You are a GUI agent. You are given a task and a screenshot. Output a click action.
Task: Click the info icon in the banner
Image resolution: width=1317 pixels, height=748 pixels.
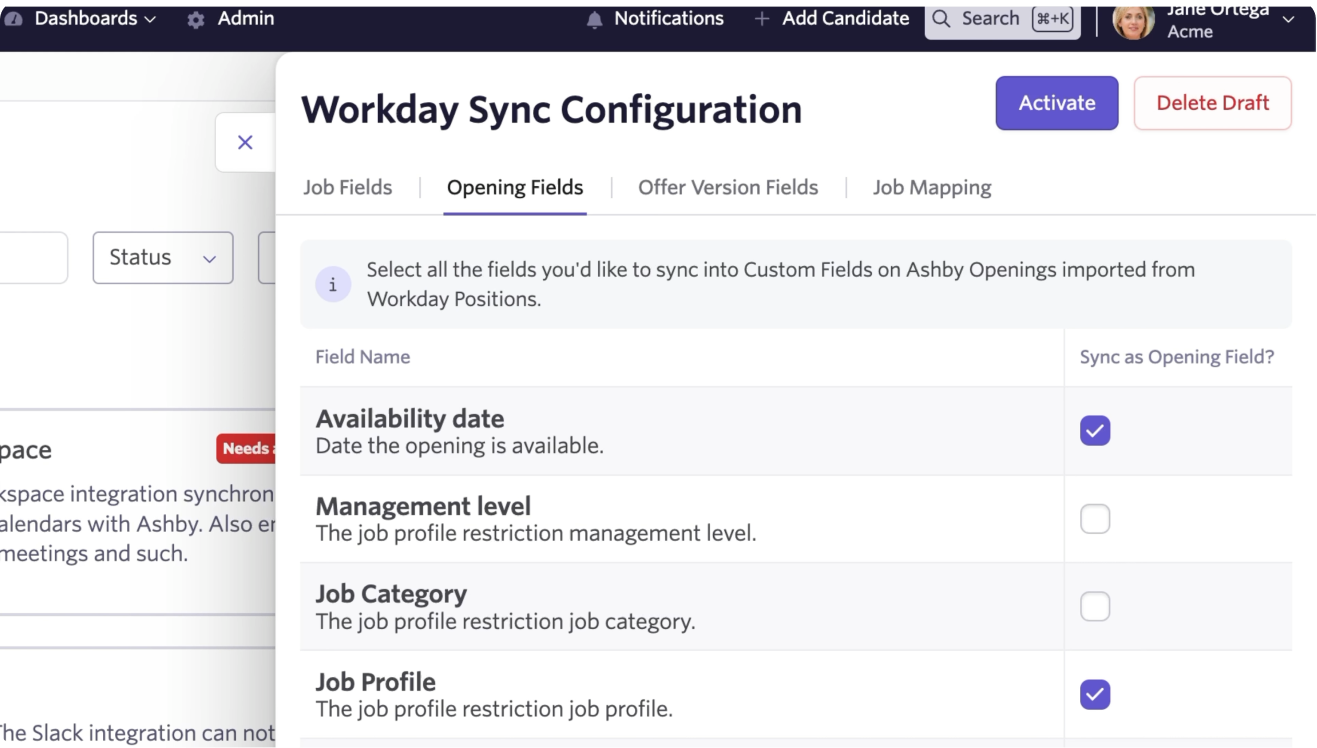333,285
